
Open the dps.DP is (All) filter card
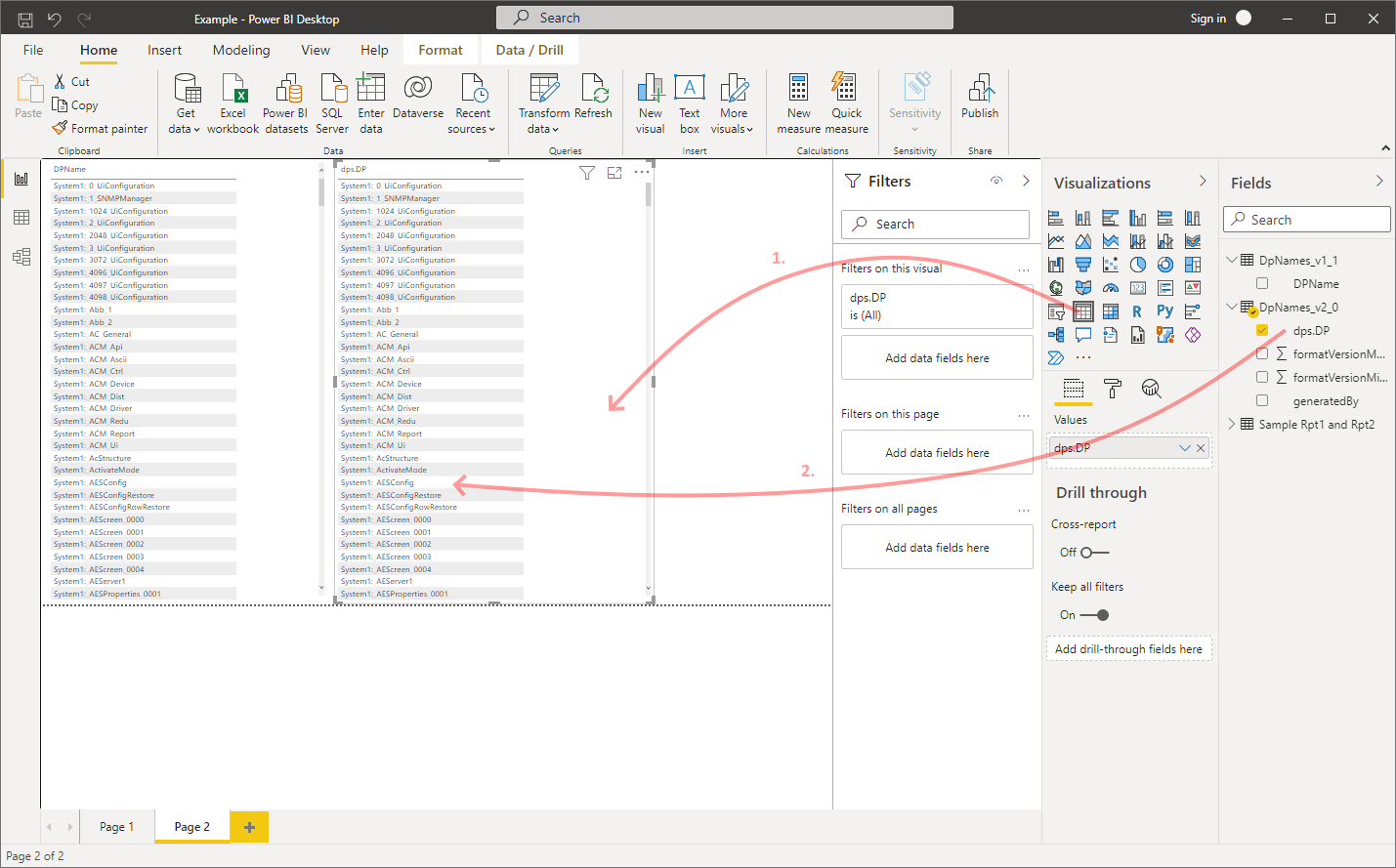(x=937, y=306)
